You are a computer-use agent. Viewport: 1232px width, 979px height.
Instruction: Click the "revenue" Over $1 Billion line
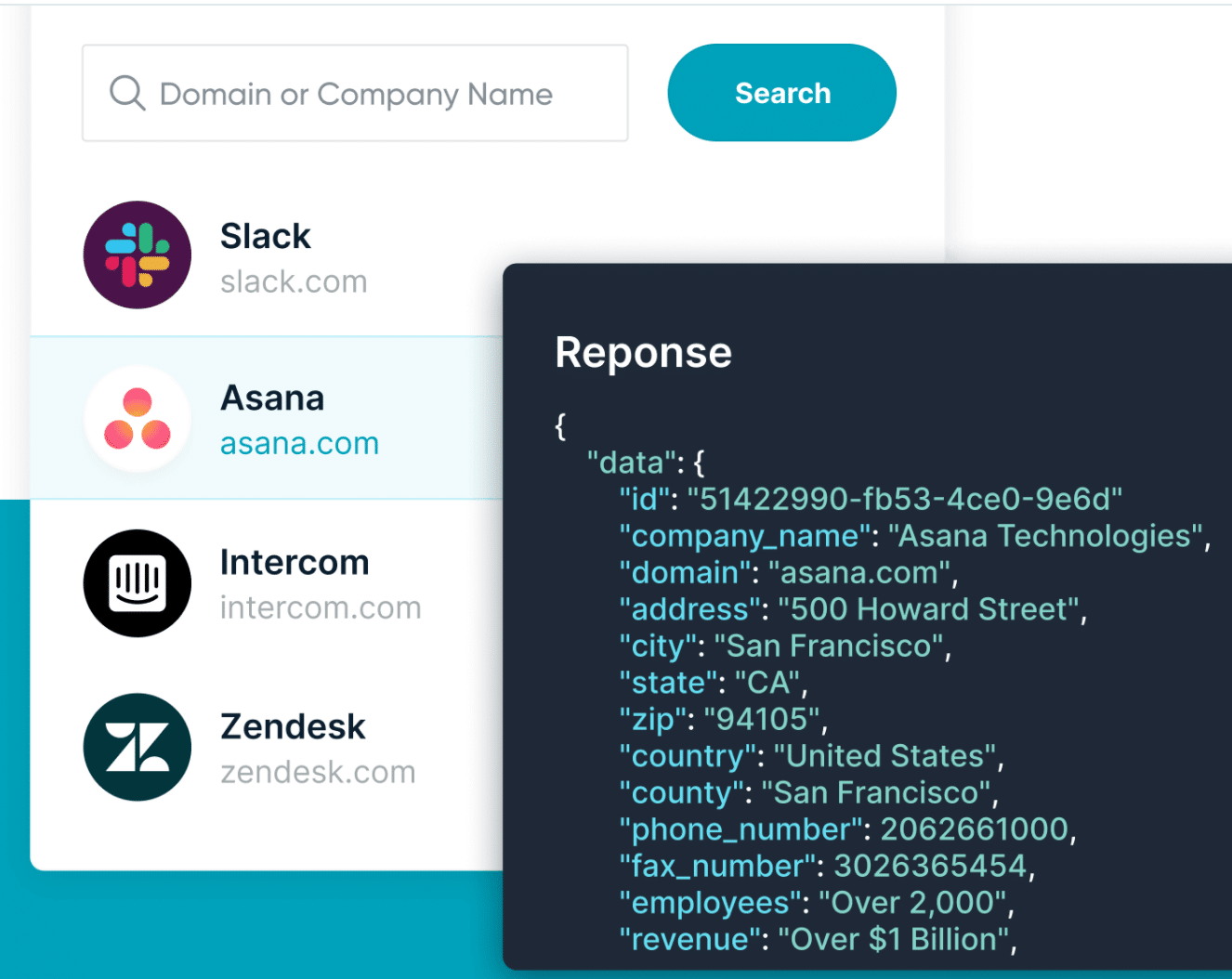pos(818,940)
